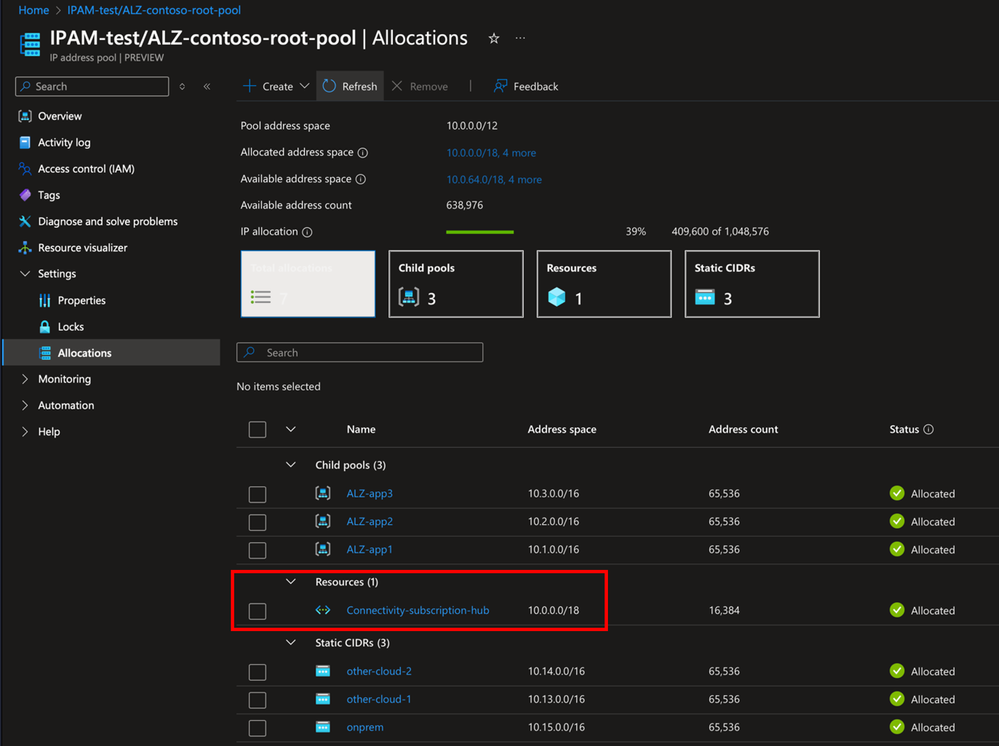Image resolution: width=999 pixels, height=746 pixels.
Task: Open the Create dropdown arrow
Action: pyautogui.click(x=305, y=86)
